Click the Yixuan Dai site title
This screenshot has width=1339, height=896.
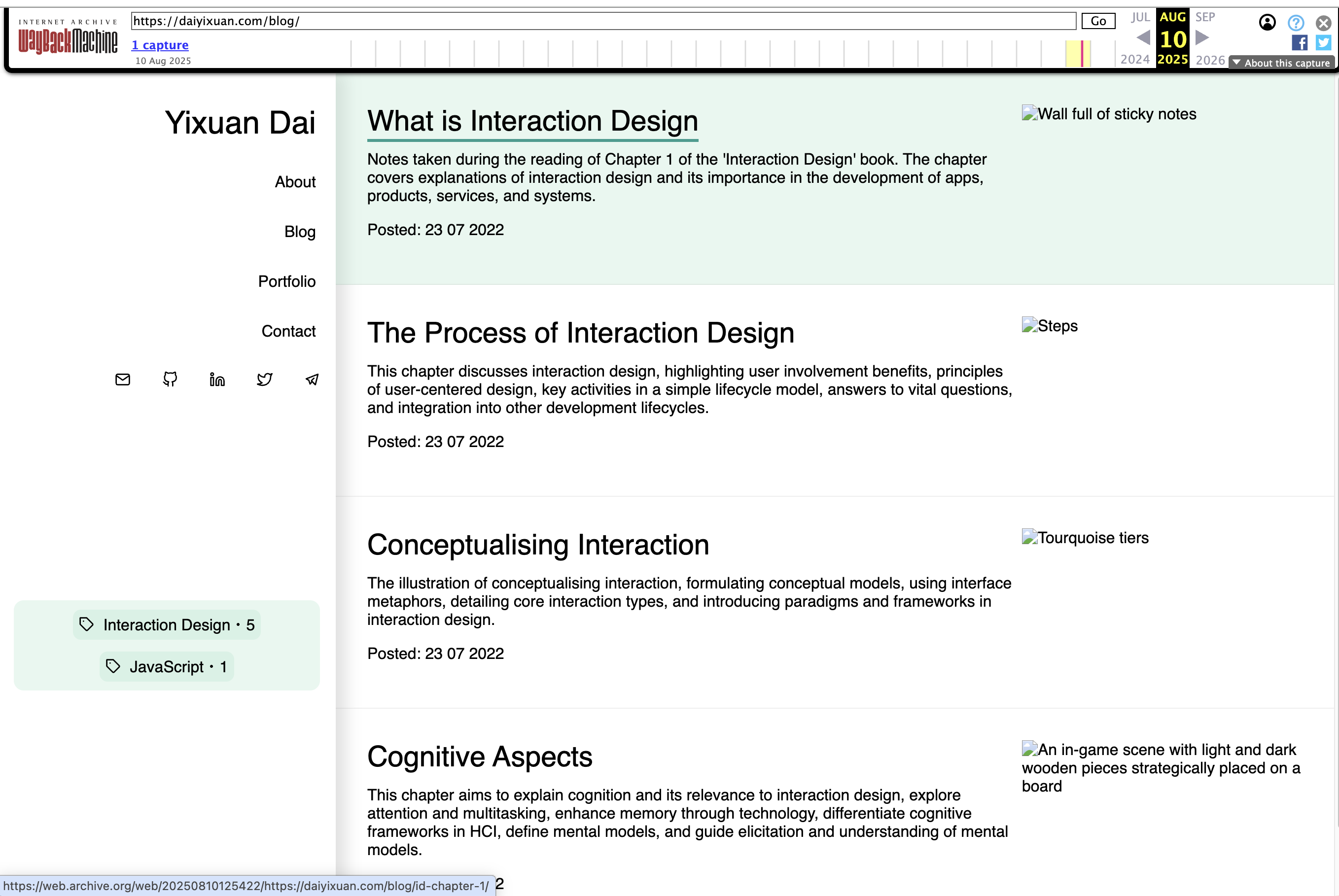(240, 122)
